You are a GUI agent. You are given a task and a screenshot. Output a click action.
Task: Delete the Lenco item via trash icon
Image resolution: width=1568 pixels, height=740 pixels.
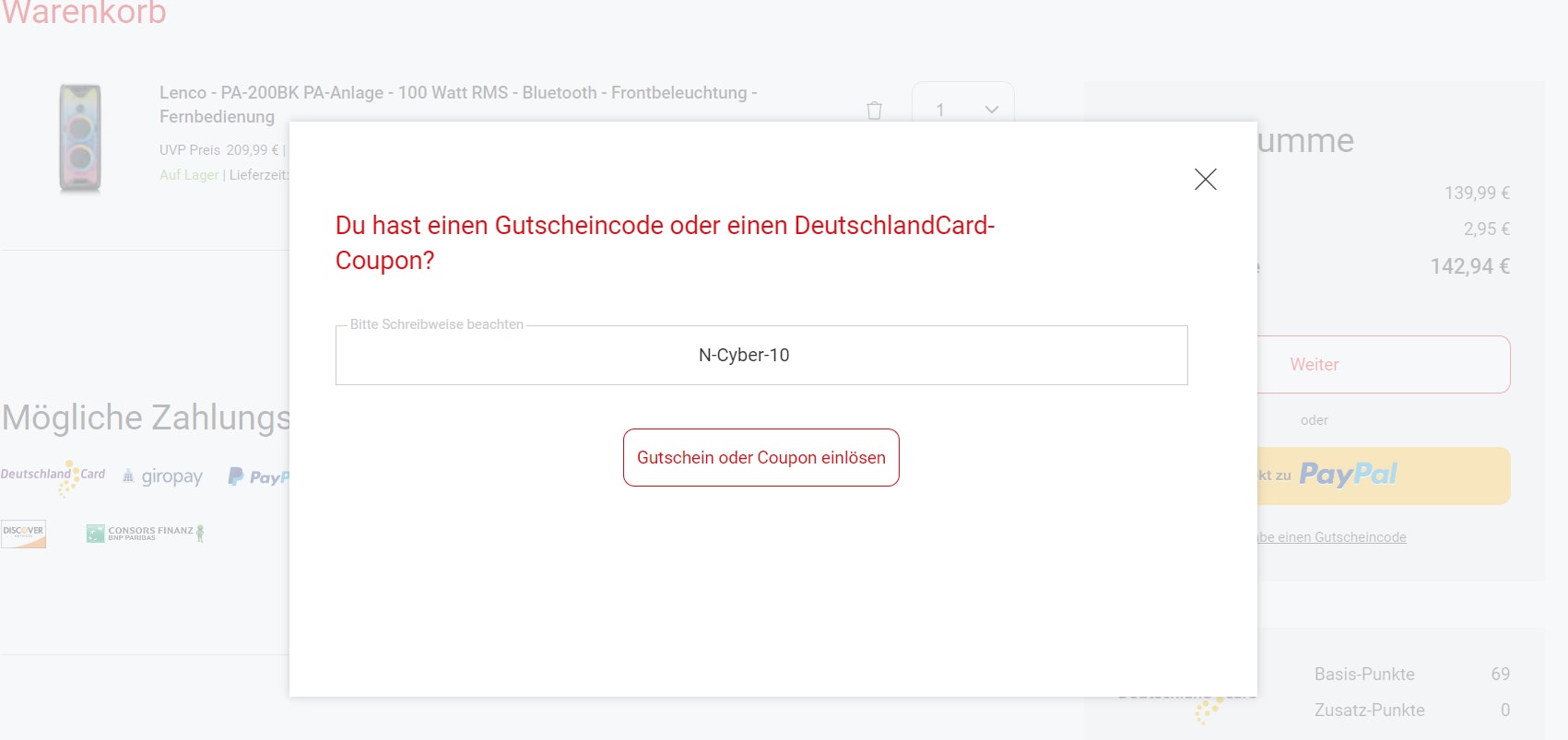pos(874,111)
